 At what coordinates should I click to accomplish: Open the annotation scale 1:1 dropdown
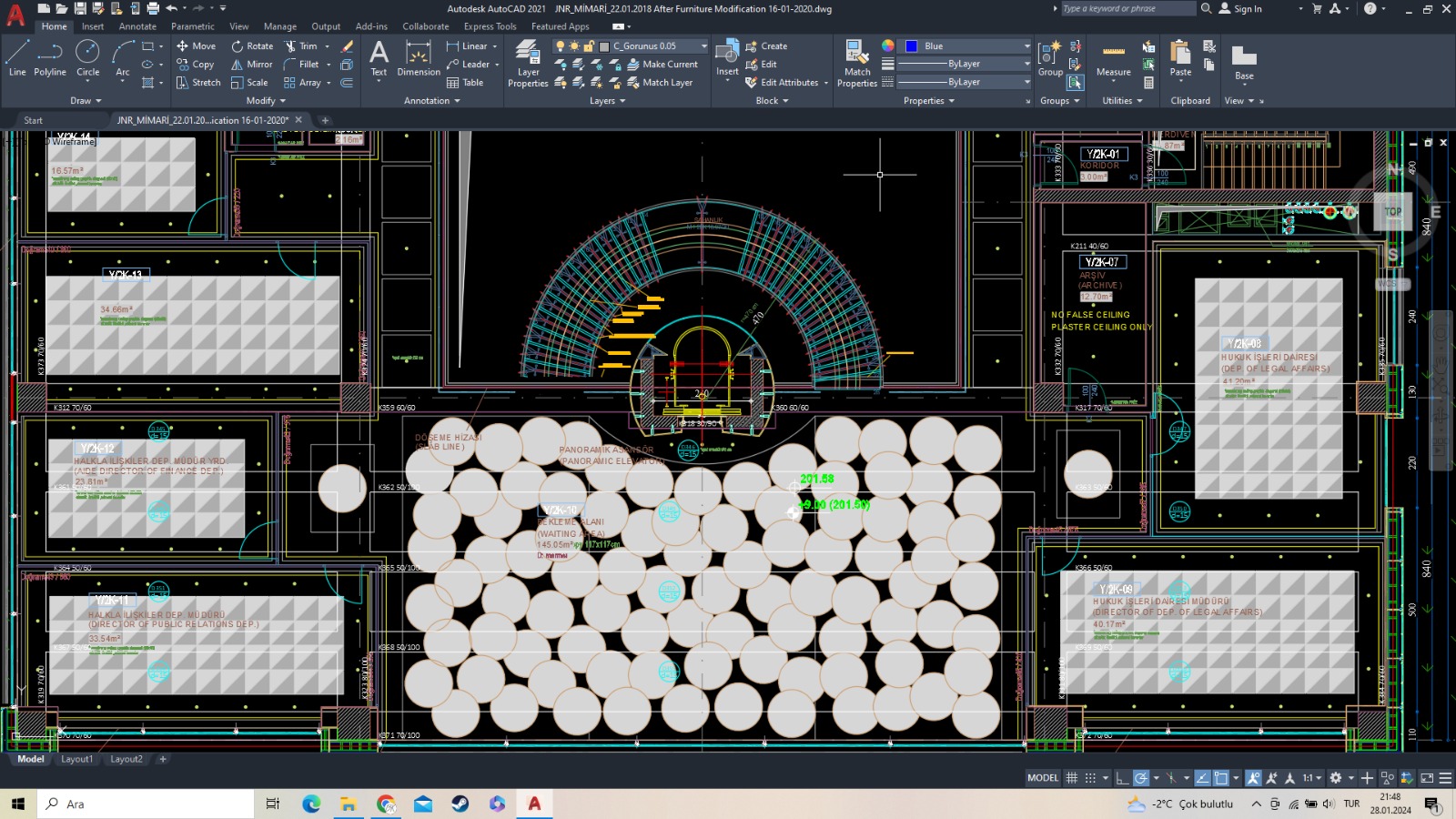click(1311, 778)
